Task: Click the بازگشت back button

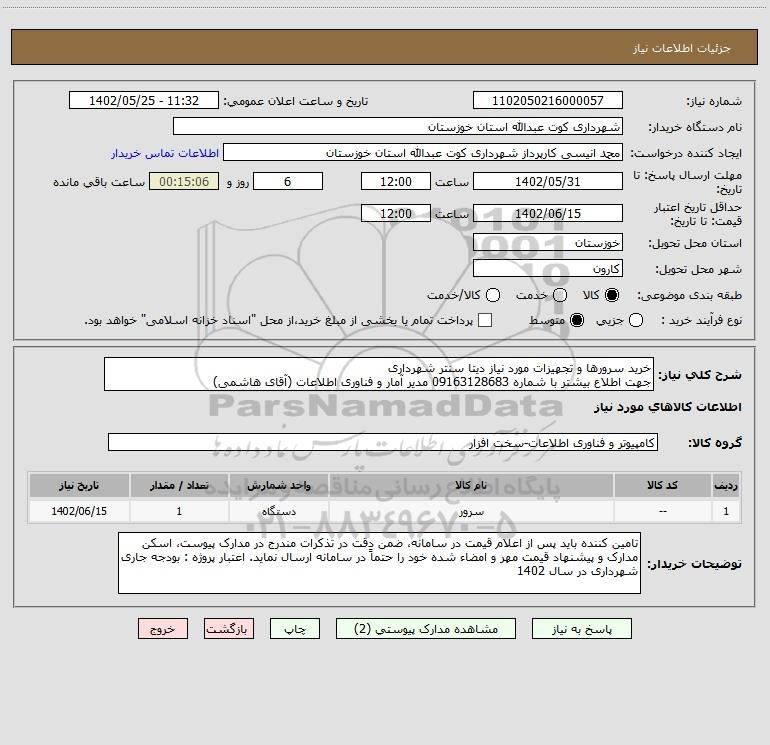Action: click(229, 629)
